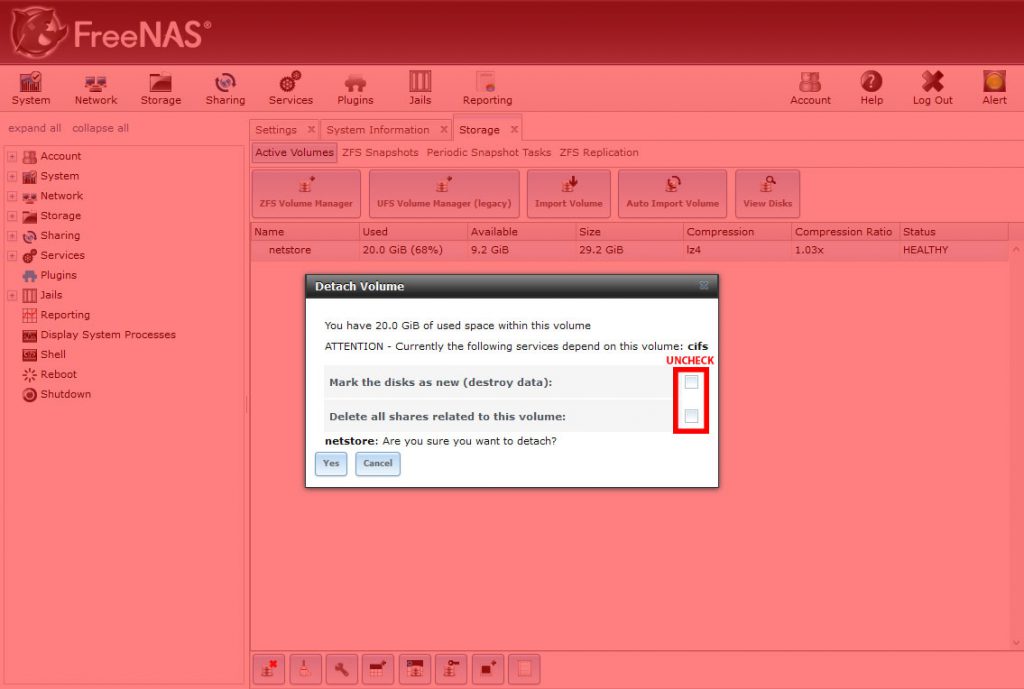Click the Compression Ratio column header
1024x689 pixels.
[845, 232]
